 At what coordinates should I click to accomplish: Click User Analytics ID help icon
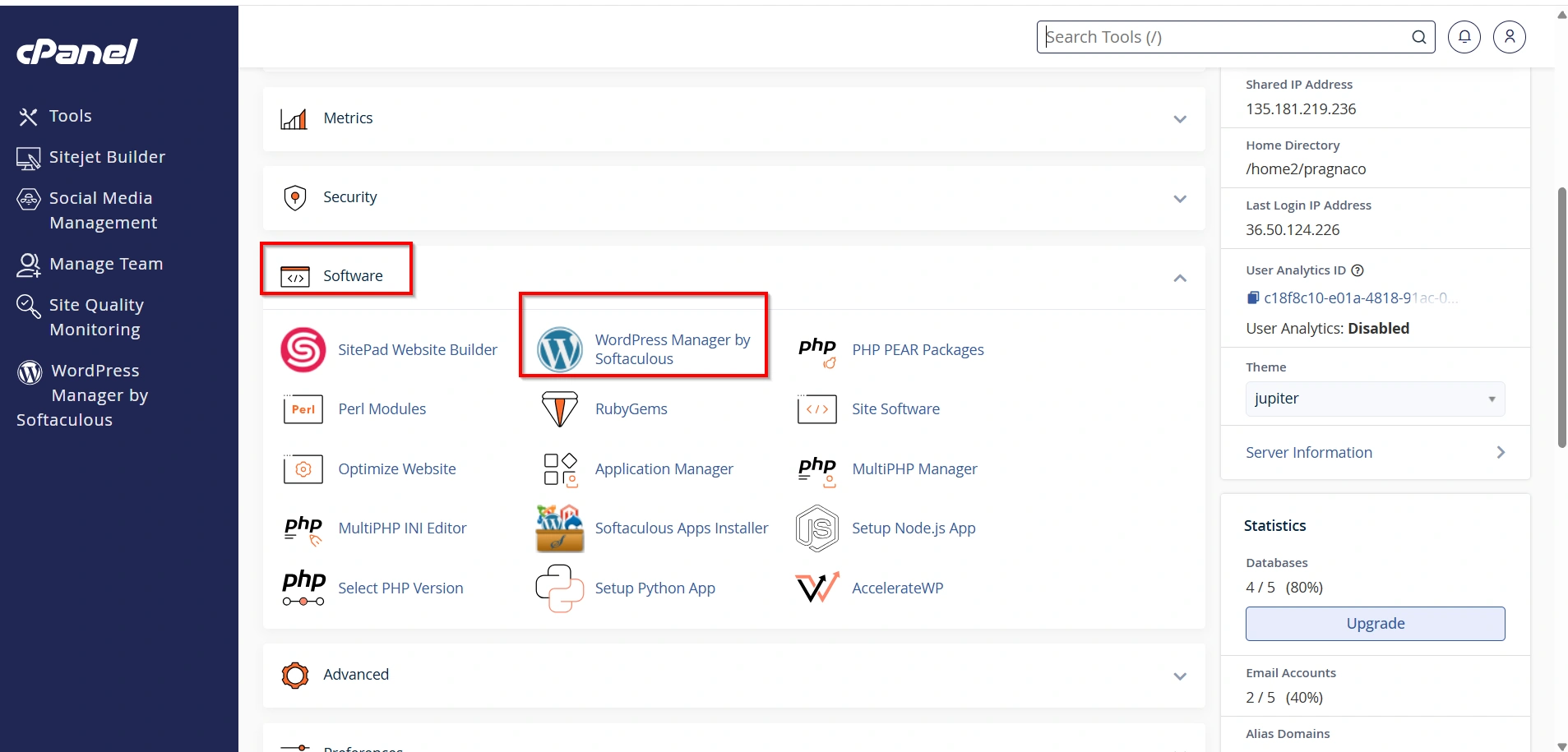click(1358, 270)
